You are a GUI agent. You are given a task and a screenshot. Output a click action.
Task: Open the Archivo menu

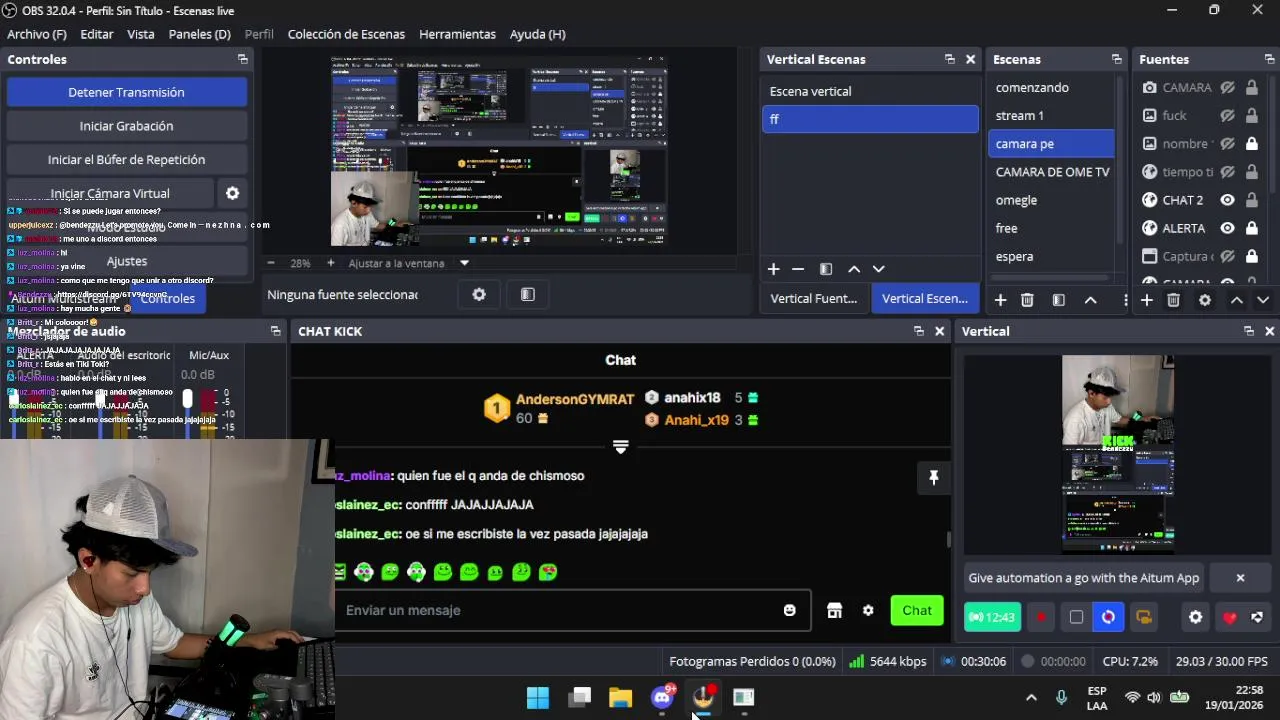click(x=37, y=34)
